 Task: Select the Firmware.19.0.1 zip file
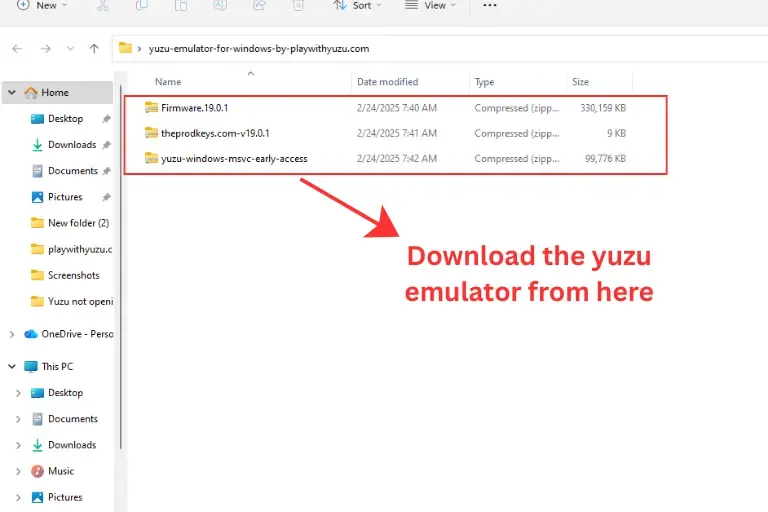pyautogui.click(x=194, y=108)
